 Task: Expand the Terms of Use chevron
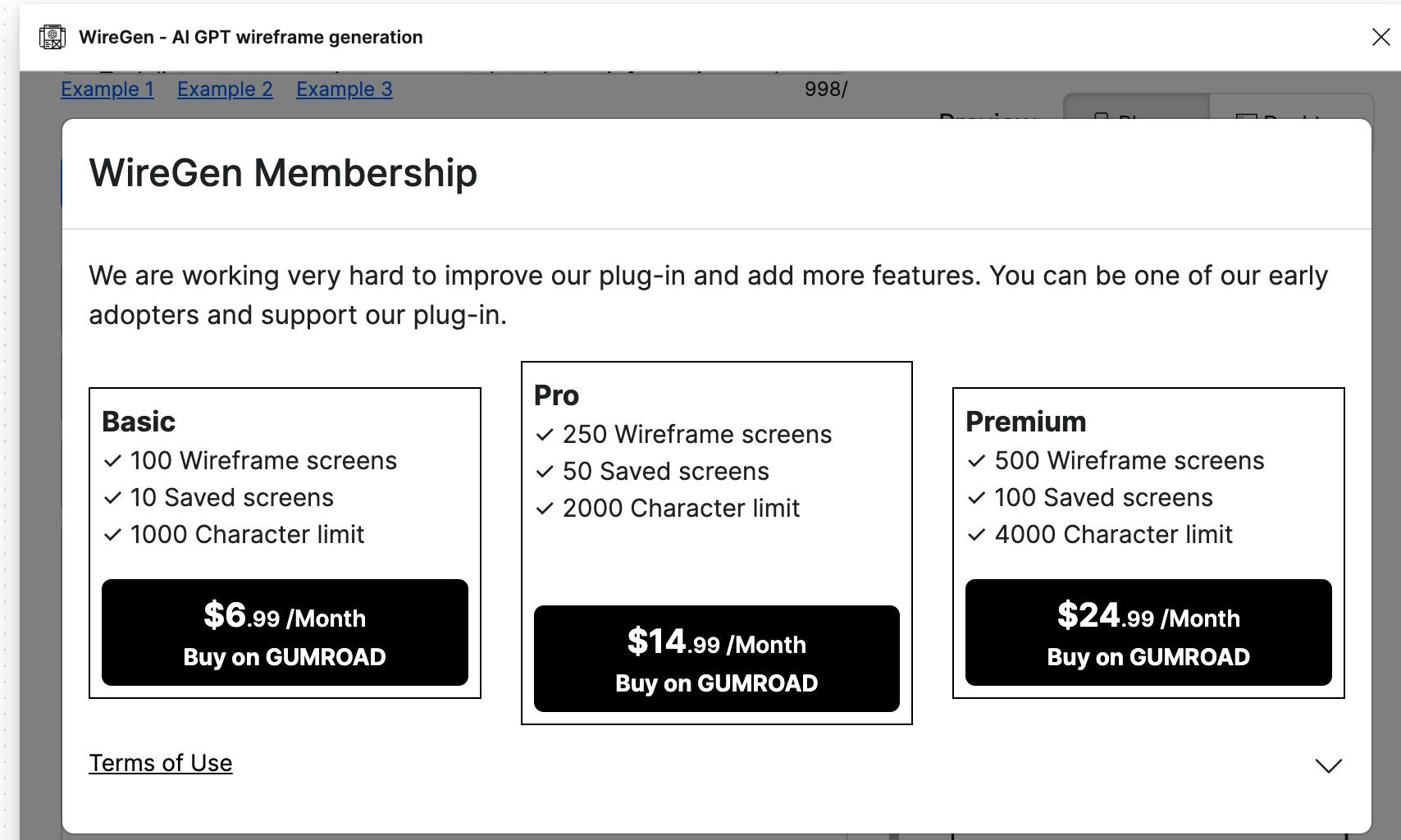1328,765
